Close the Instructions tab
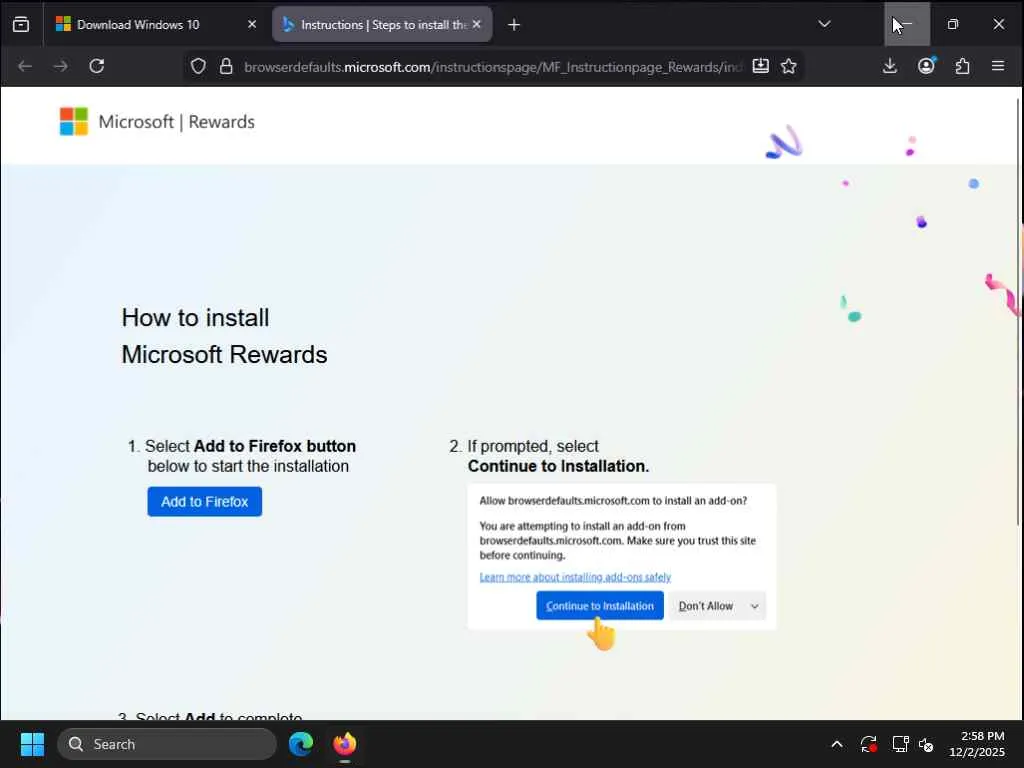 (477, 25)
